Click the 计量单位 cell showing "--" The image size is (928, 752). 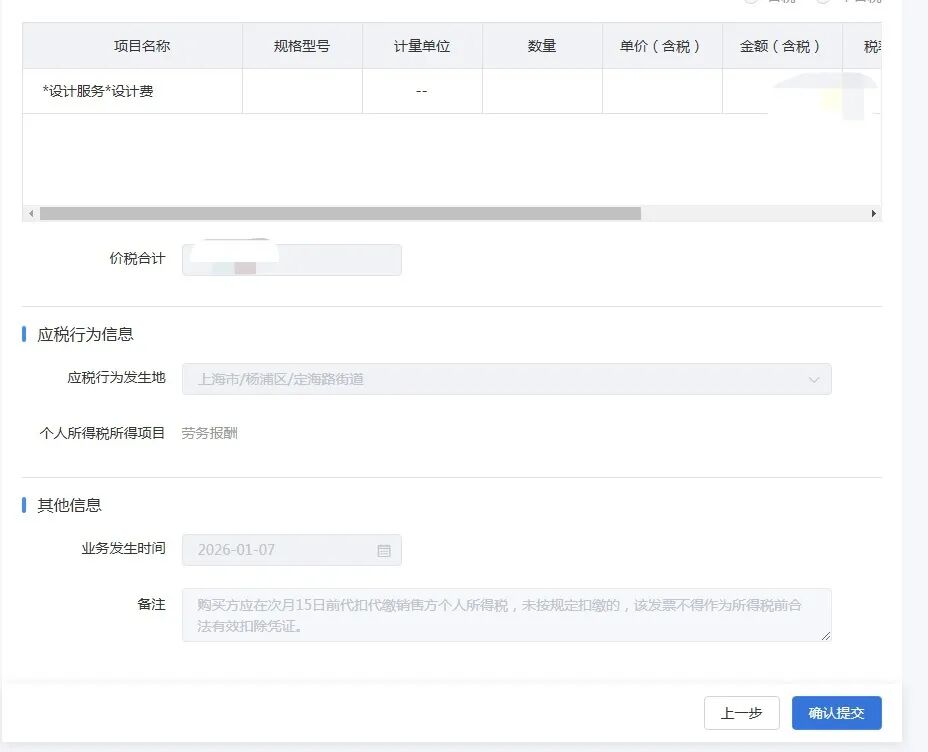tap(422, 91)
